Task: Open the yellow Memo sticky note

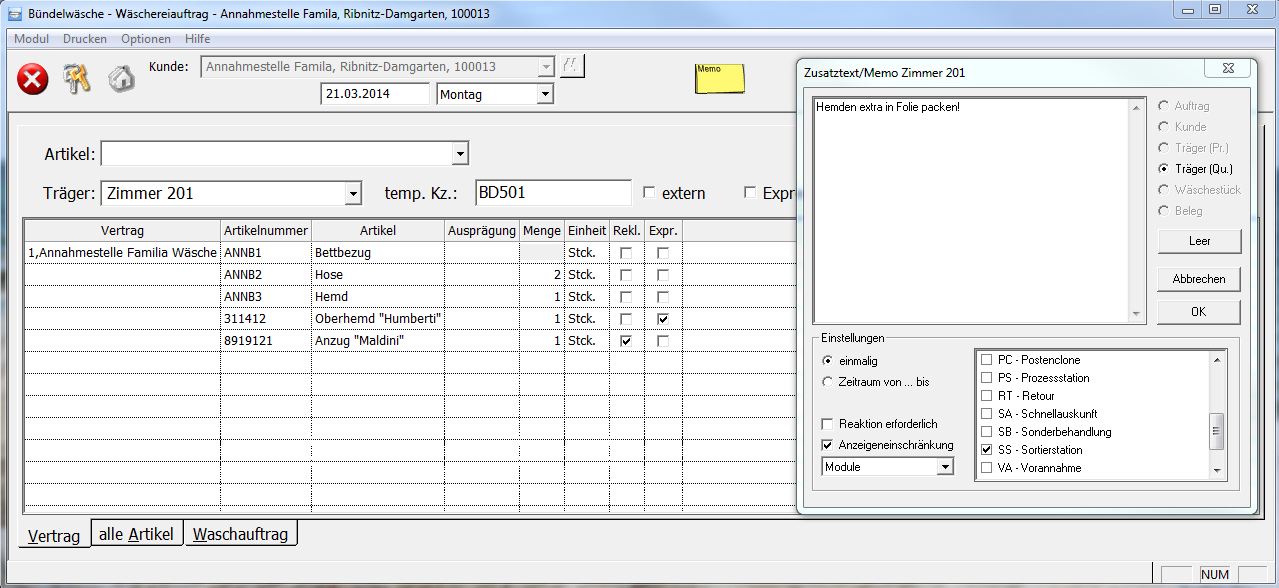Action: (x=720, y=78)
